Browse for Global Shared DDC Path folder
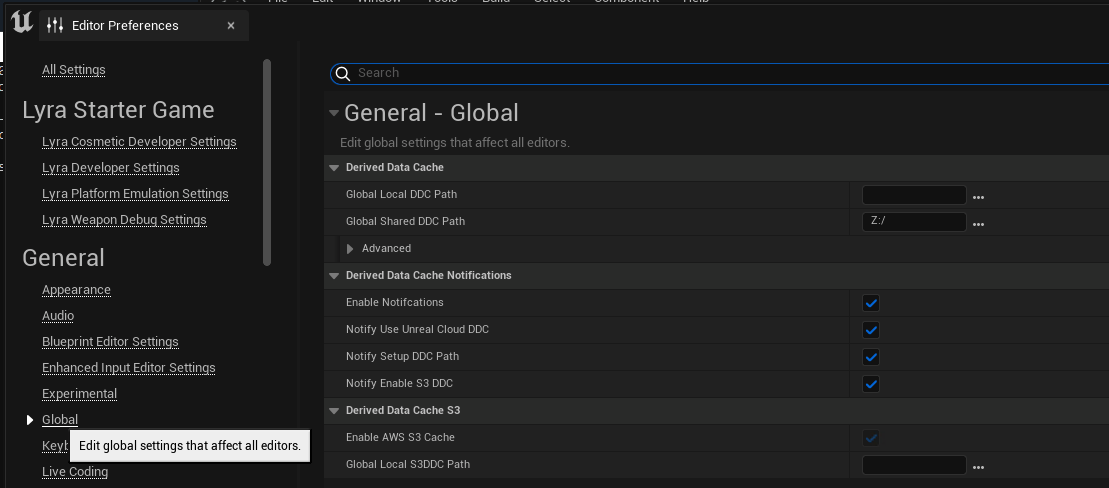The height and width of the screenshot is (488, 1109). (x=978, y=224)
